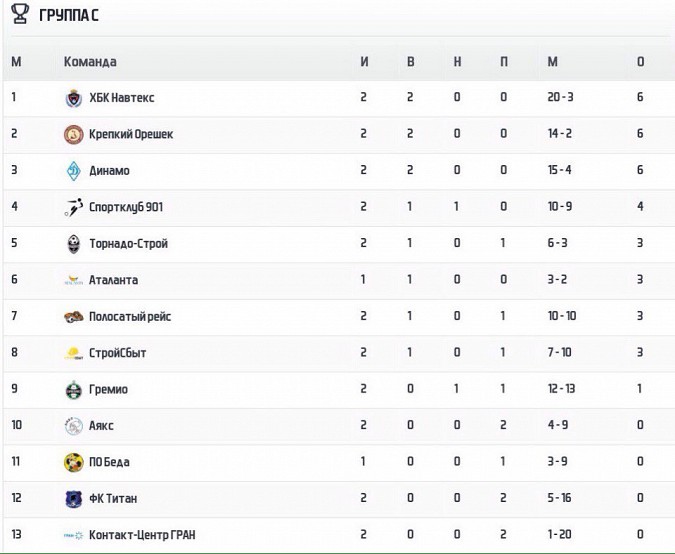
Task: Click the ФК Титан team crest
Action: (x=74, y=499)
